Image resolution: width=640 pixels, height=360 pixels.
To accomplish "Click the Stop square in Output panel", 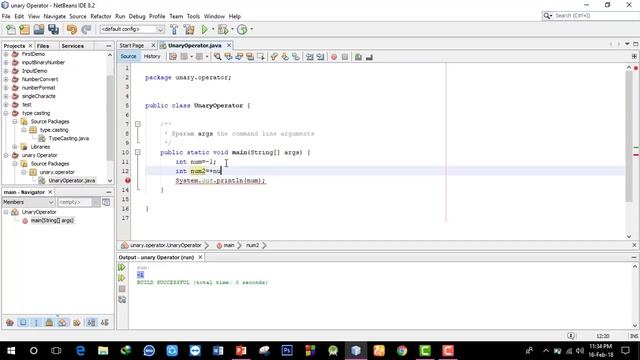I will tap(122, 289).
